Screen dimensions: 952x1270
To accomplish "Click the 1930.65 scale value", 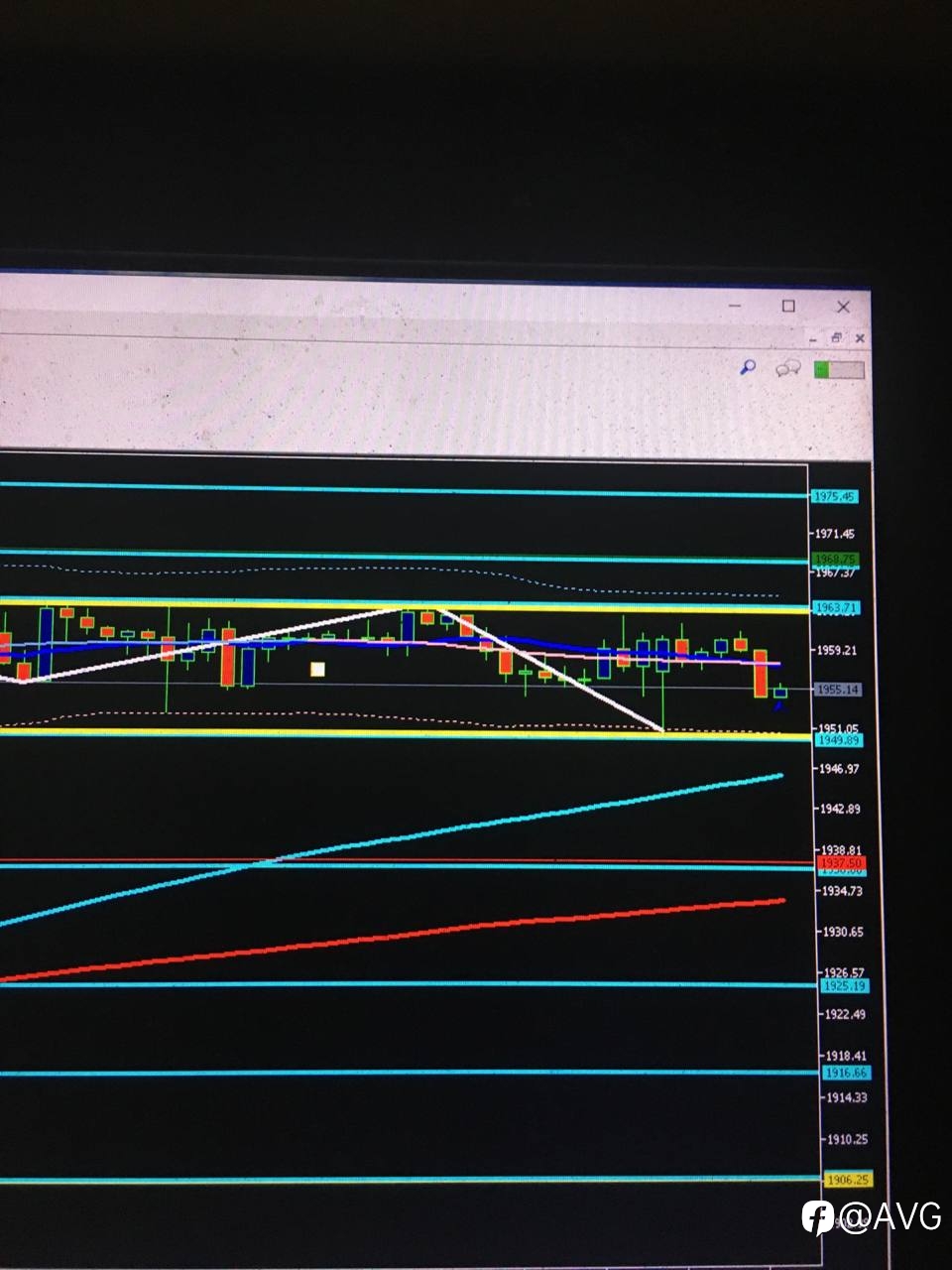I will [844, 933].
